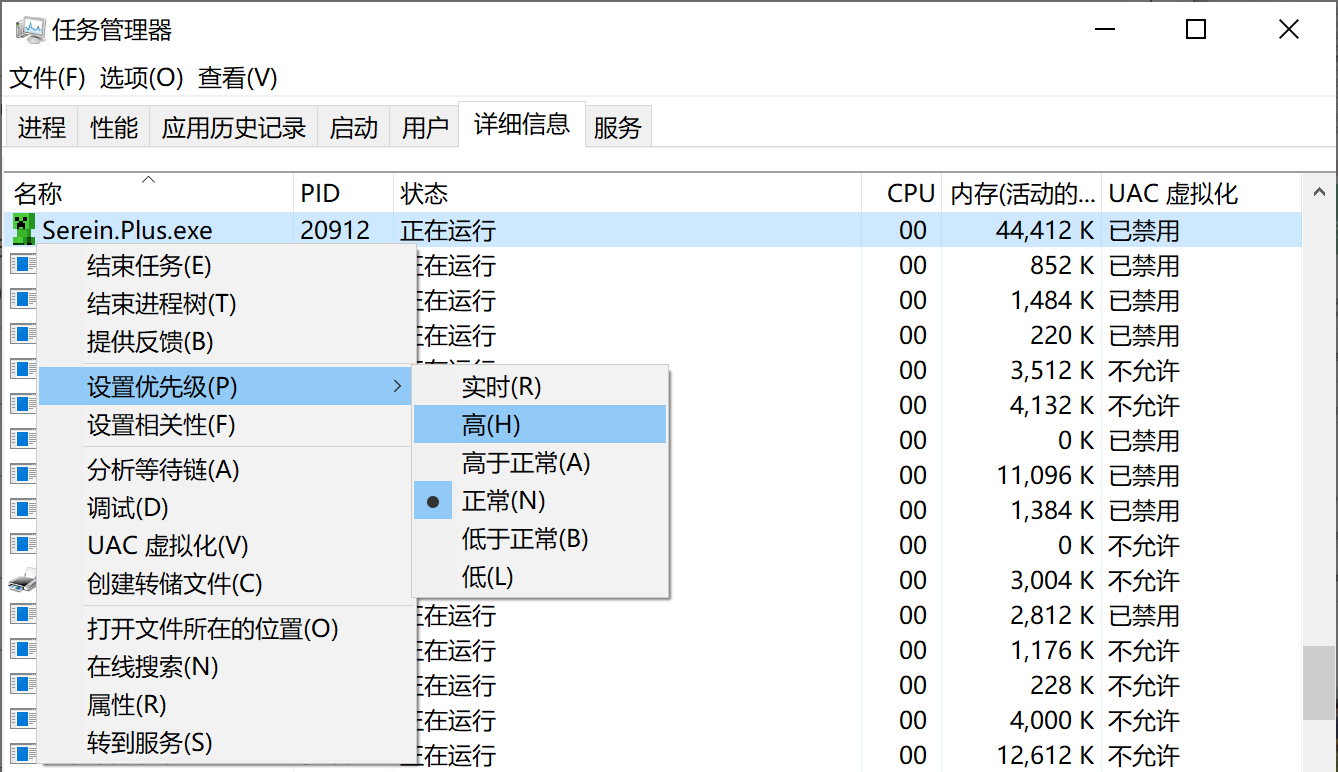Click the scrollbar up arrow
The image size is (1338, 772).
[1320, 192]
